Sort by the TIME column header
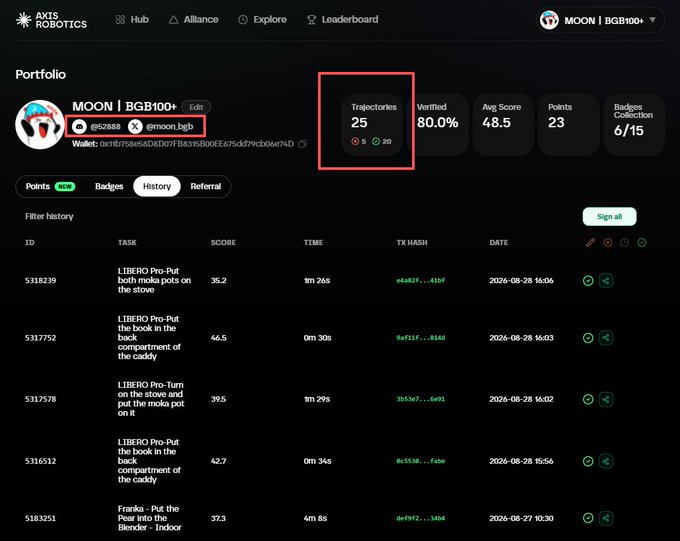 (313, 243)
